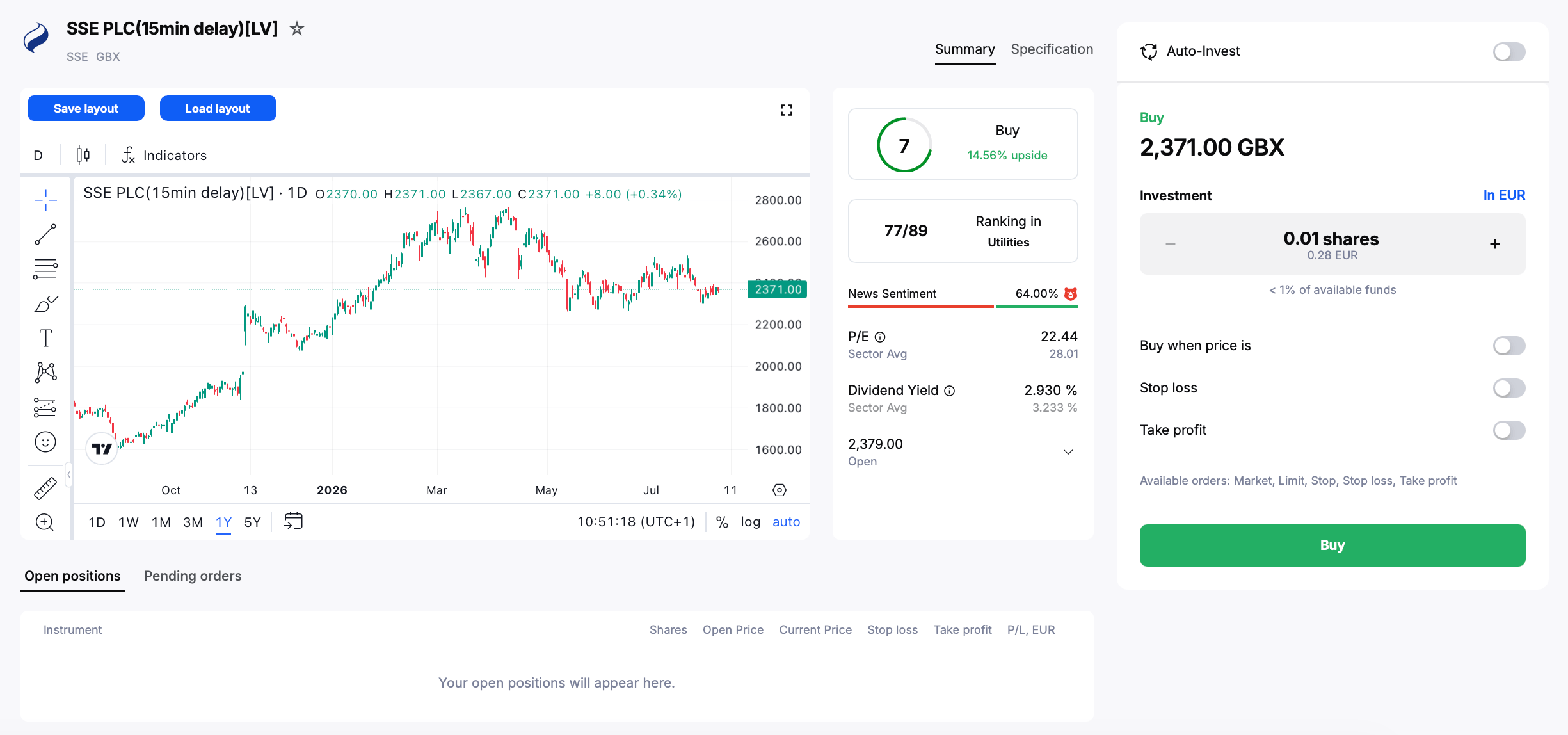Click the Load layout button
The image size is (1568, 735).
point(218,108)
